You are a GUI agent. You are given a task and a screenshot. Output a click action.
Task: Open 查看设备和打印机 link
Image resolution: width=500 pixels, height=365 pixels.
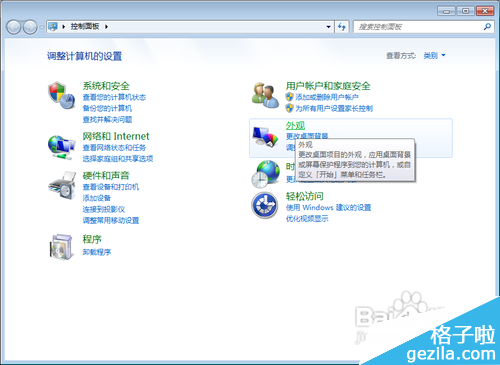pos(111,187)
